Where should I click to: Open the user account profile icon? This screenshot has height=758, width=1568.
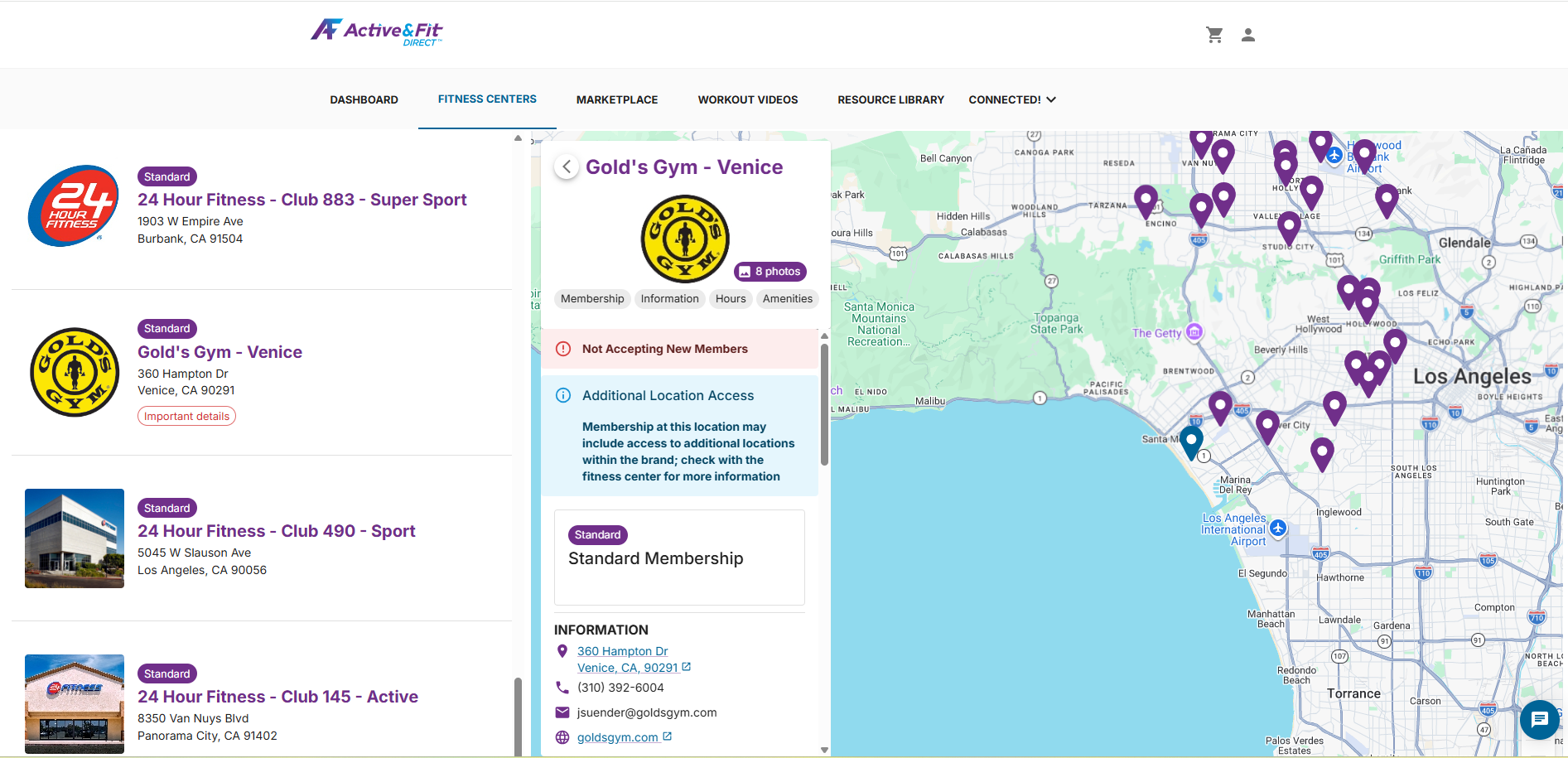pyautogui.click(x=1248, y=35)
